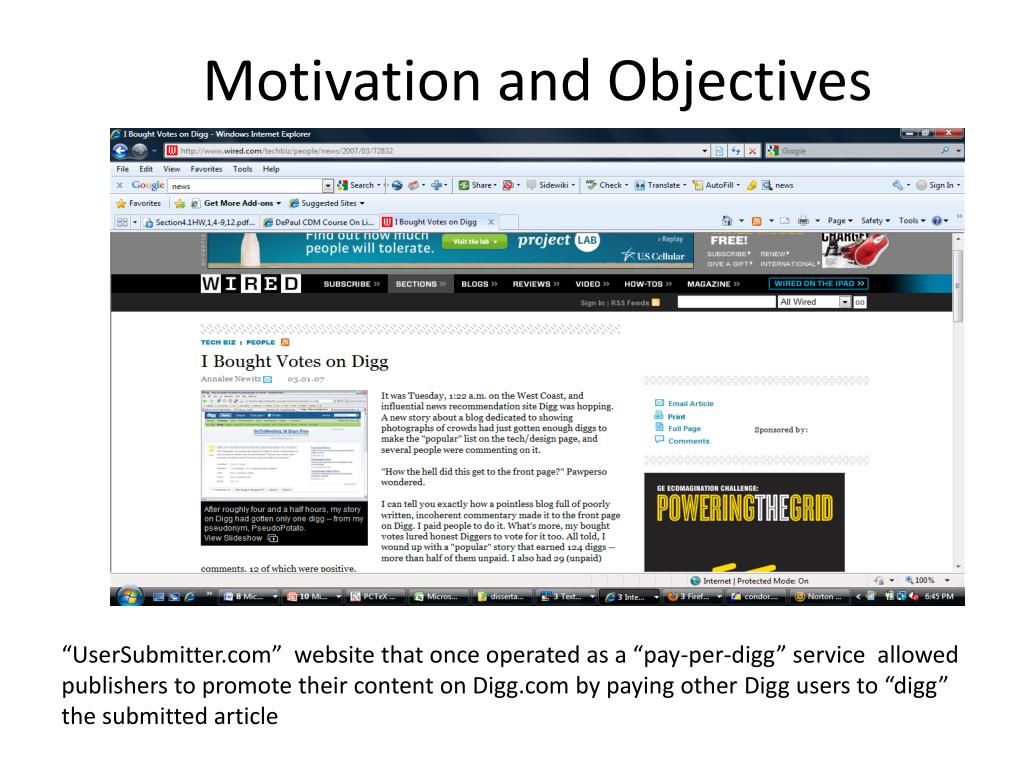
Task: Open the File menu
Action: (x=123, y=169)
